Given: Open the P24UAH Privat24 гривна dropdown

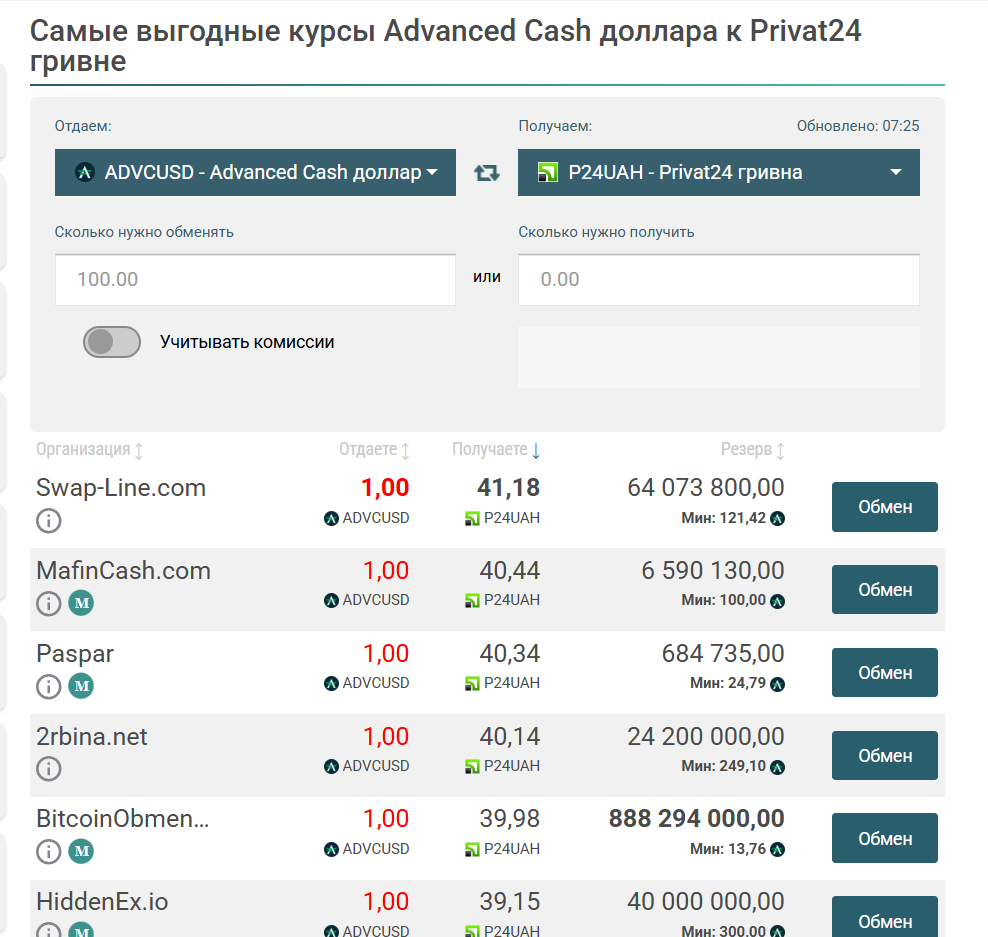Looking at the screenshot, I should tap(718, 173).
